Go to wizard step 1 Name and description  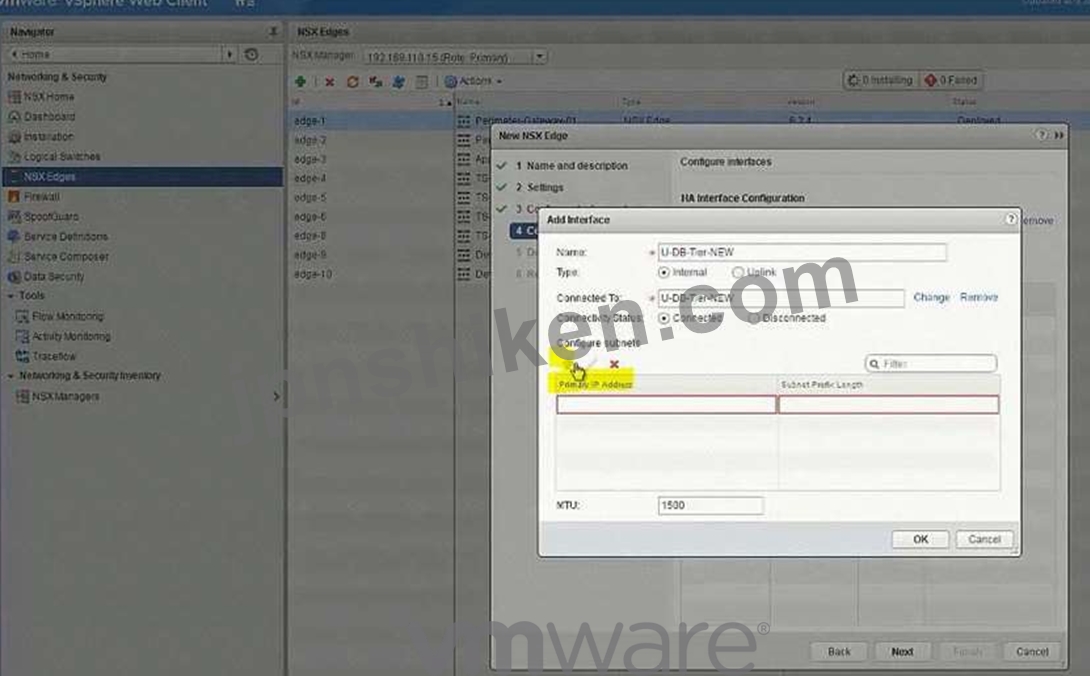576,166
